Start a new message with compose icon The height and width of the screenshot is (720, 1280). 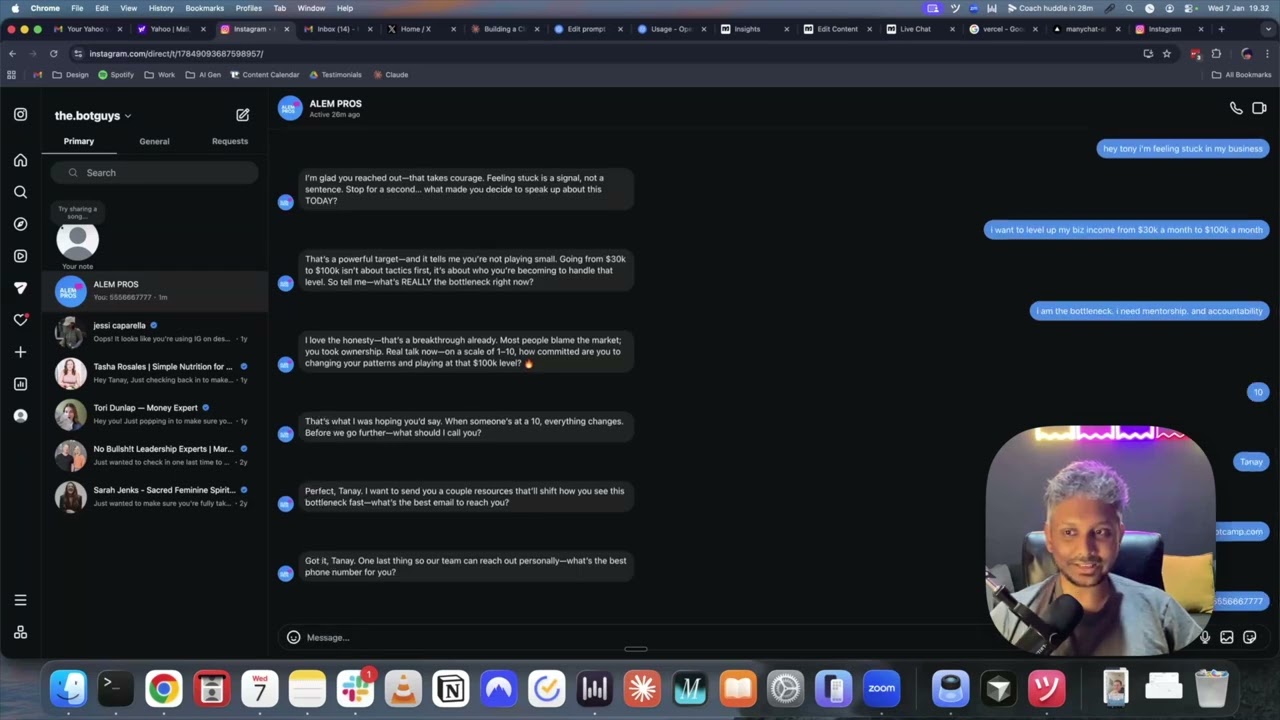pos(242,115)
